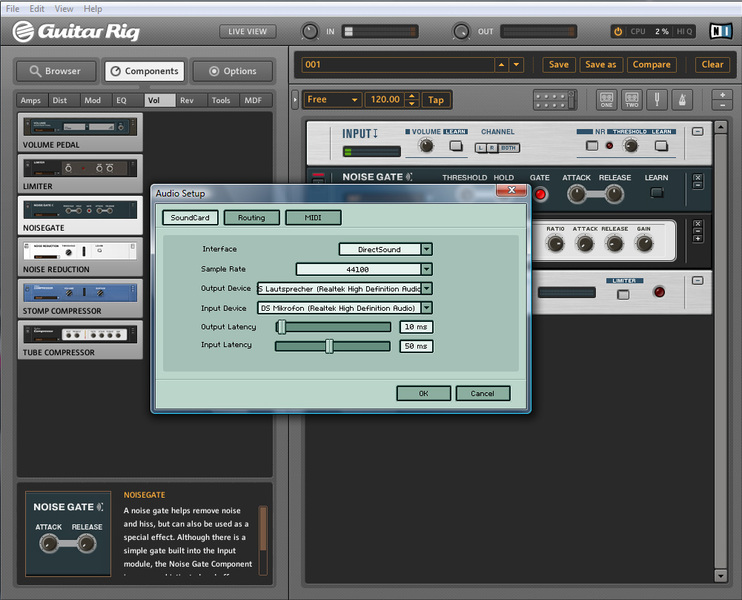Image resolution: width=742 pixels, height=600 pixels.
Task: Click the rack expand/collapse plus-minus icon
Action: click(722, 100)
